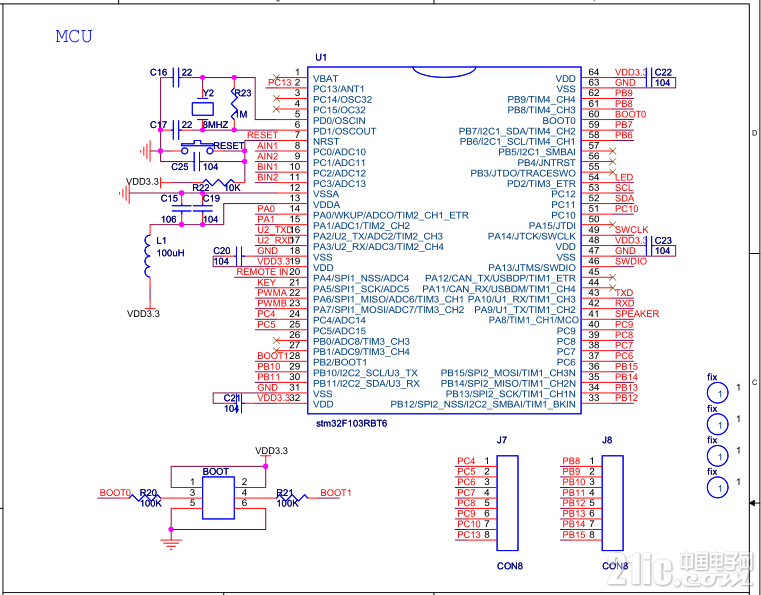Viewport: 761px width, 595px height.
Task: Select the U1 chip designator label
Action: (x=321, y=57)
